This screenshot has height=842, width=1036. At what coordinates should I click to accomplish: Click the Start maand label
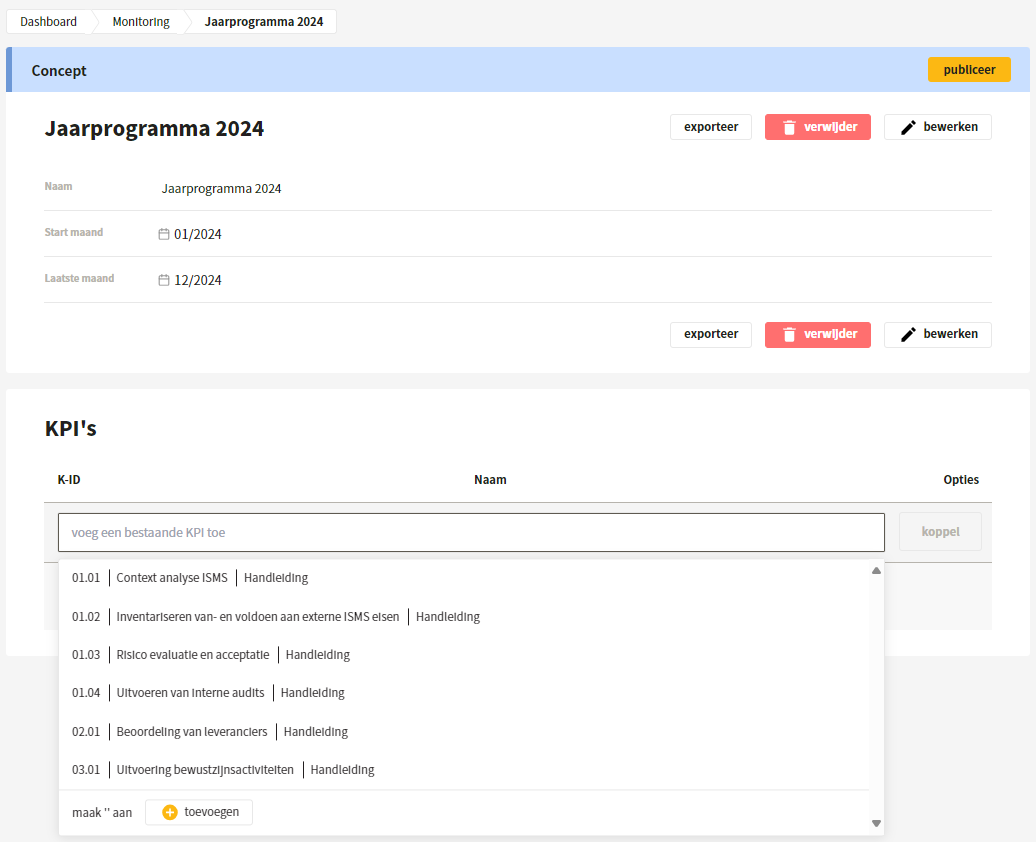click(73, 232)
